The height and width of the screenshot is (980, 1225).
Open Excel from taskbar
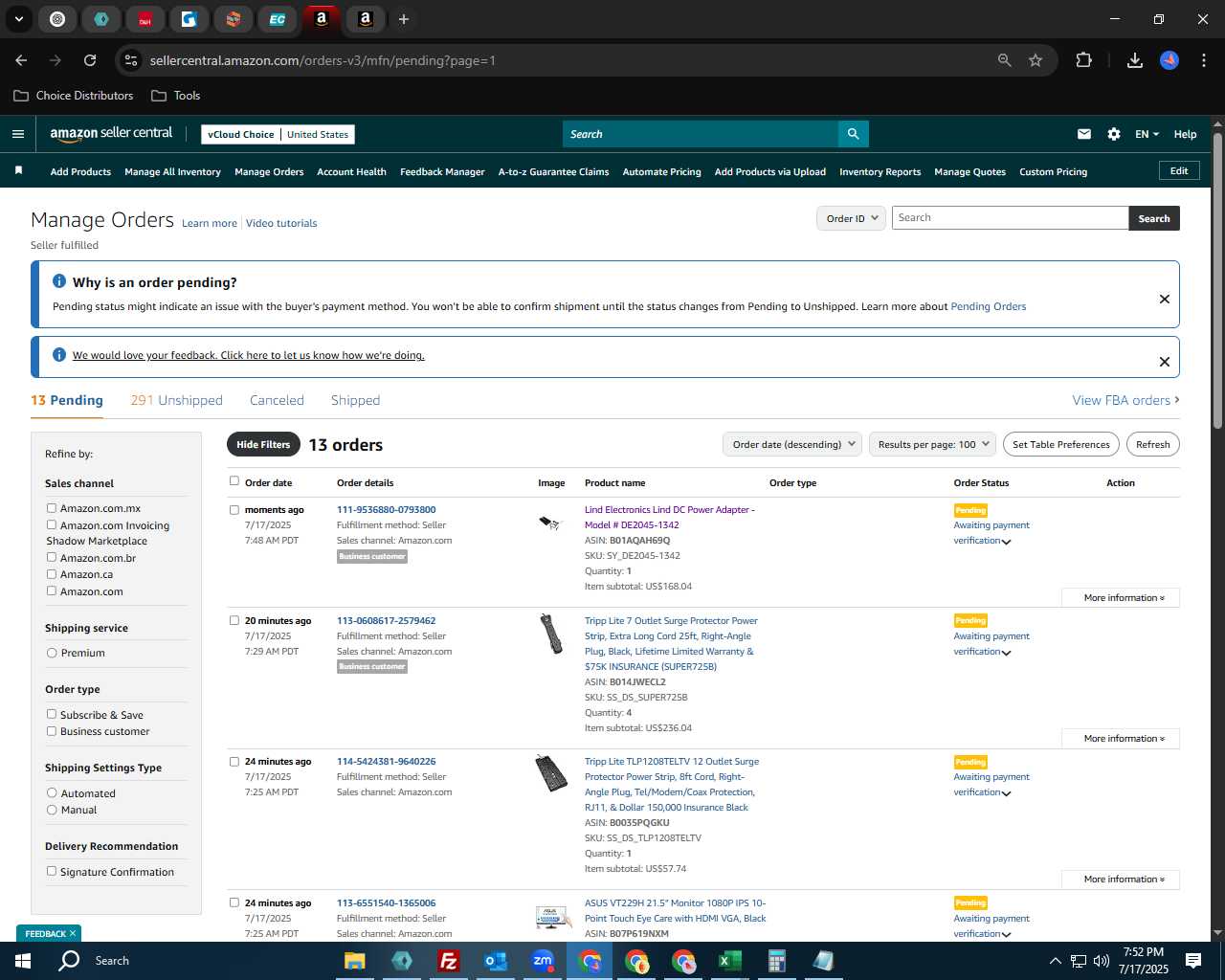click(729, 961)
